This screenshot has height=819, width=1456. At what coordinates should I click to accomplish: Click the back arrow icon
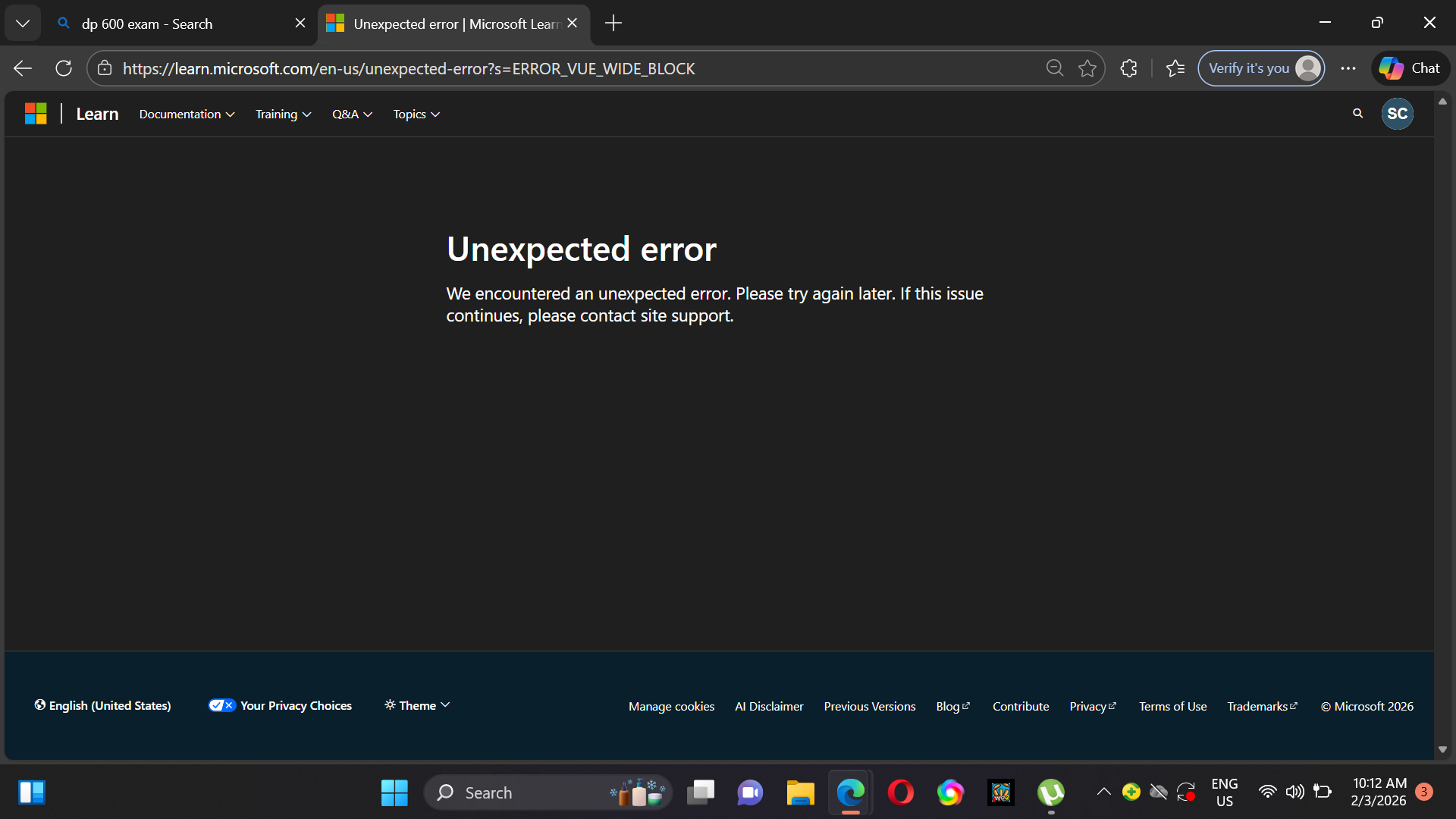click(23, 68)
